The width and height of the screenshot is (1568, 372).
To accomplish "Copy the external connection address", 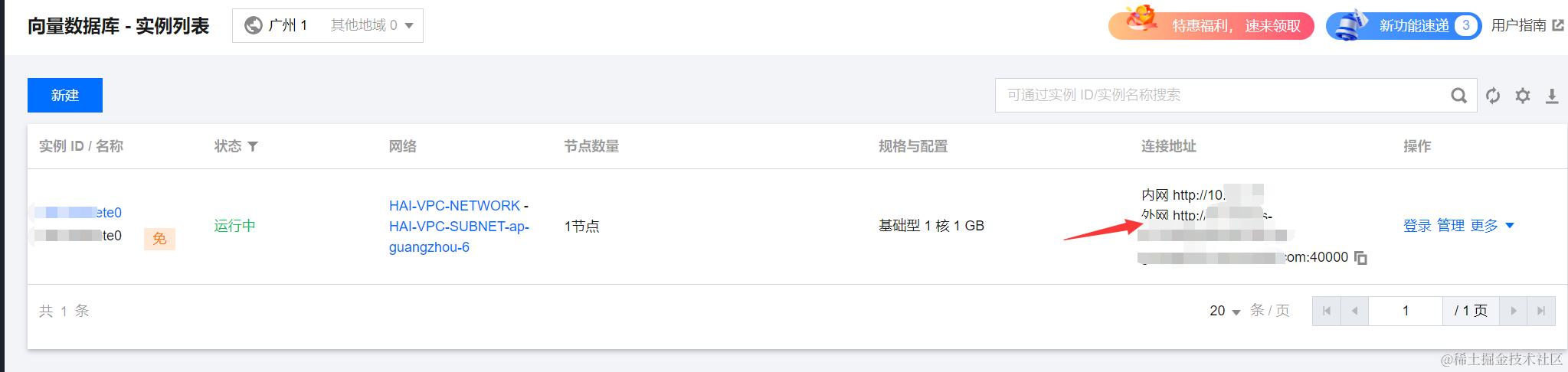I will pos(1361,258).
